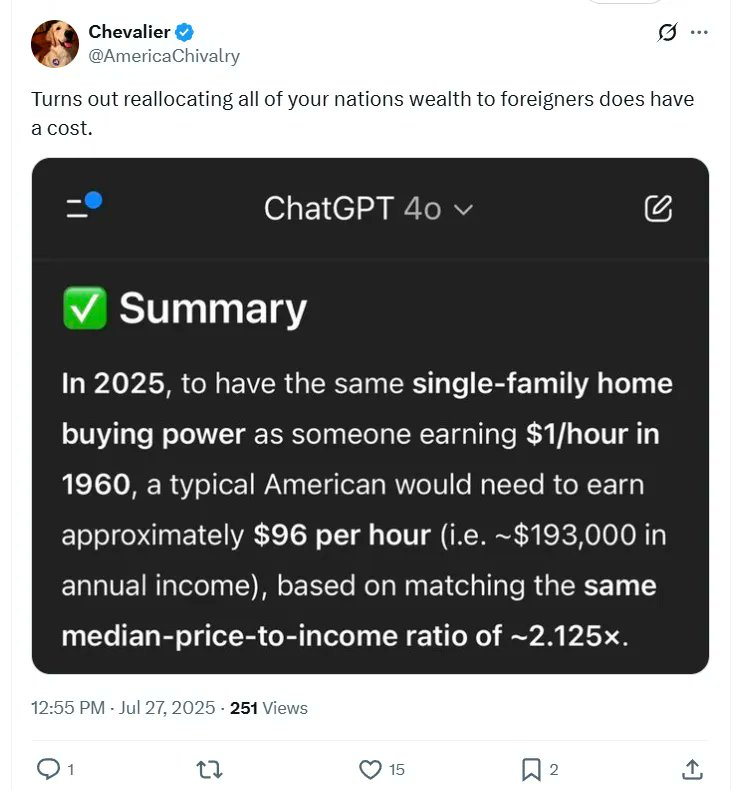Like the tweet with the heart
The width and height of the screenshot is (740, 790).
pyautogui.click(x=371, y=768)
